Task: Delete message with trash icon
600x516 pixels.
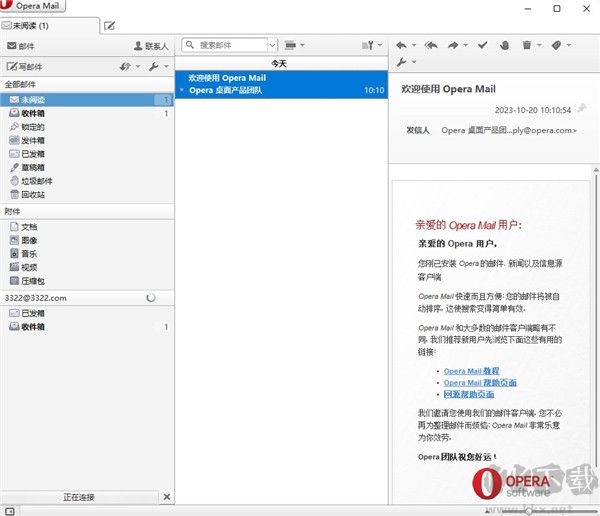Action: pyautogui.click(x=527, y=45)
